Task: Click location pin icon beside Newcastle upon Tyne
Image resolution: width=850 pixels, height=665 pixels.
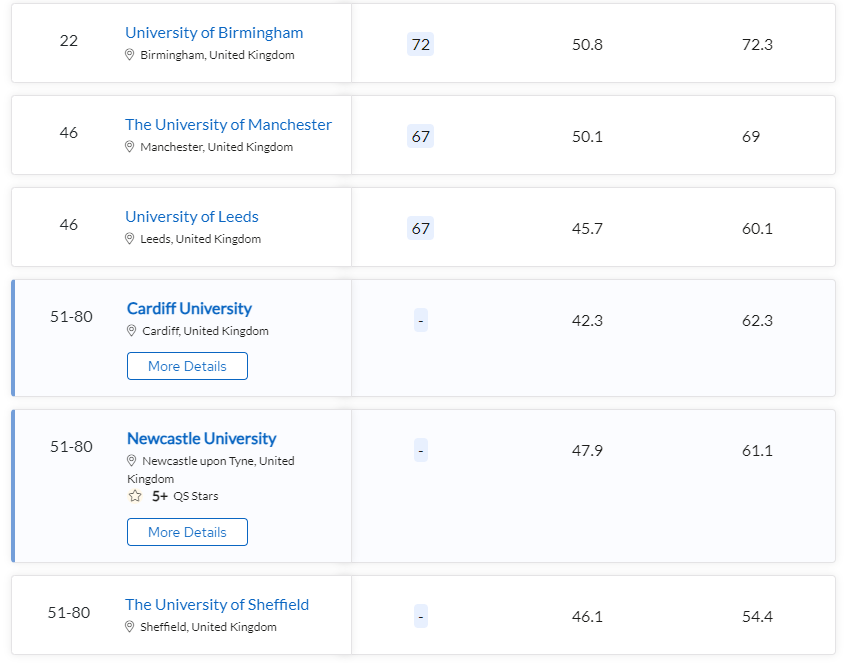Action: (x=132, y=461)
